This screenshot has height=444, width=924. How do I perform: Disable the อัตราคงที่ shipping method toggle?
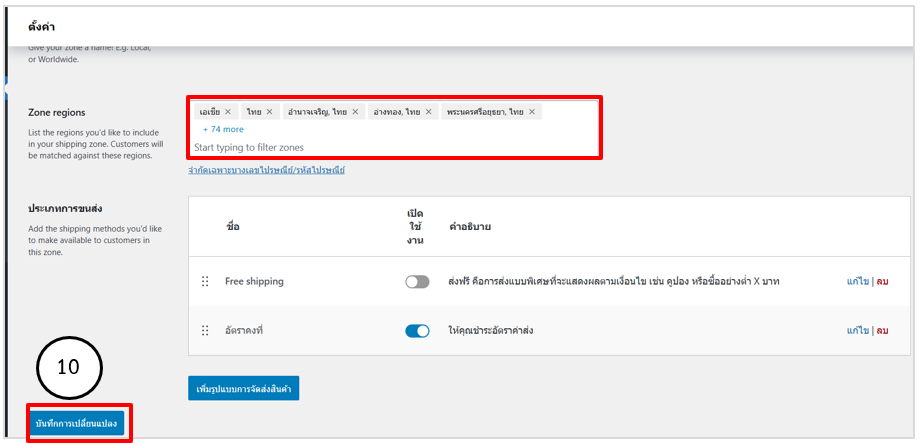pos(417,331)
